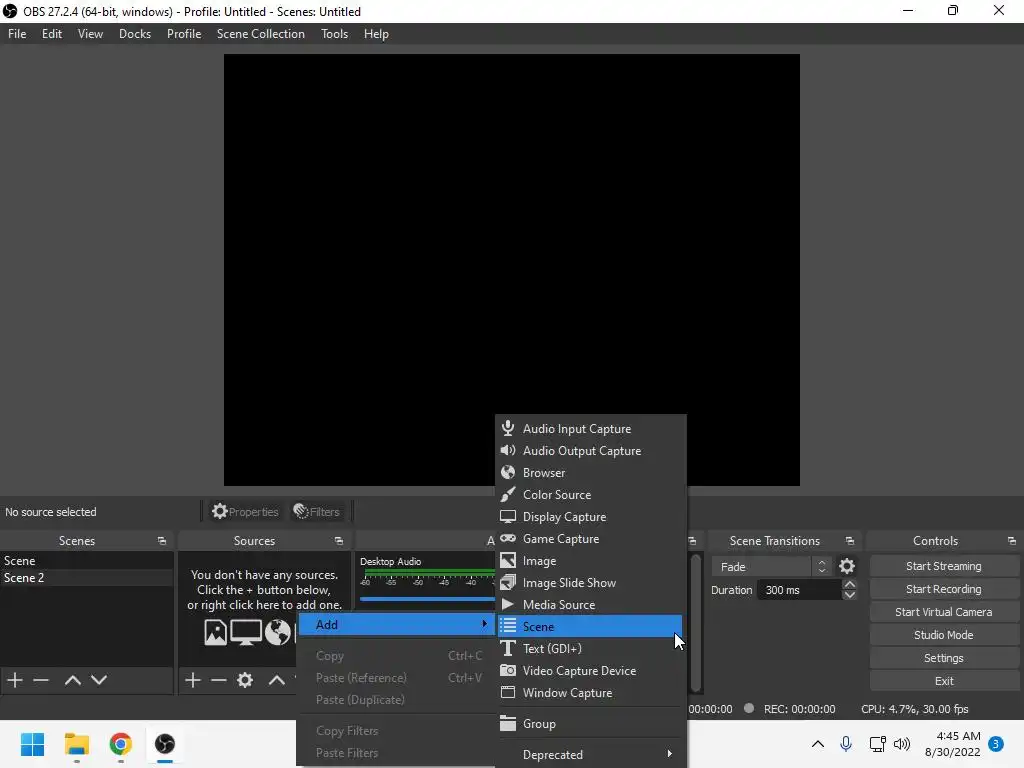1024x768 pixels.
Task: Open OBS Settings
Action: pos(944,658)
